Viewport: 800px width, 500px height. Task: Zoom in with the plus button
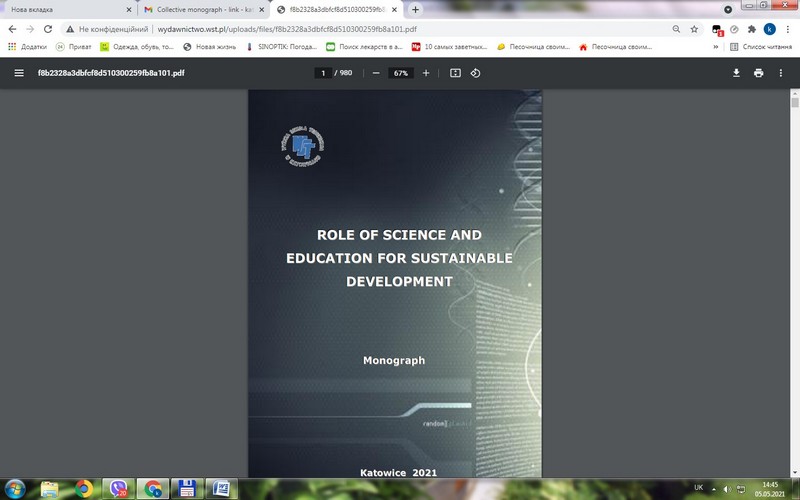(426, 73)
